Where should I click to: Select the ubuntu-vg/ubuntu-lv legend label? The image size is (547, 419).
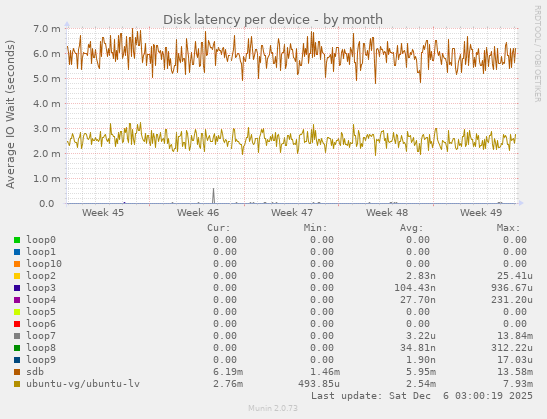pyautogui.click(x=83, y=384)
